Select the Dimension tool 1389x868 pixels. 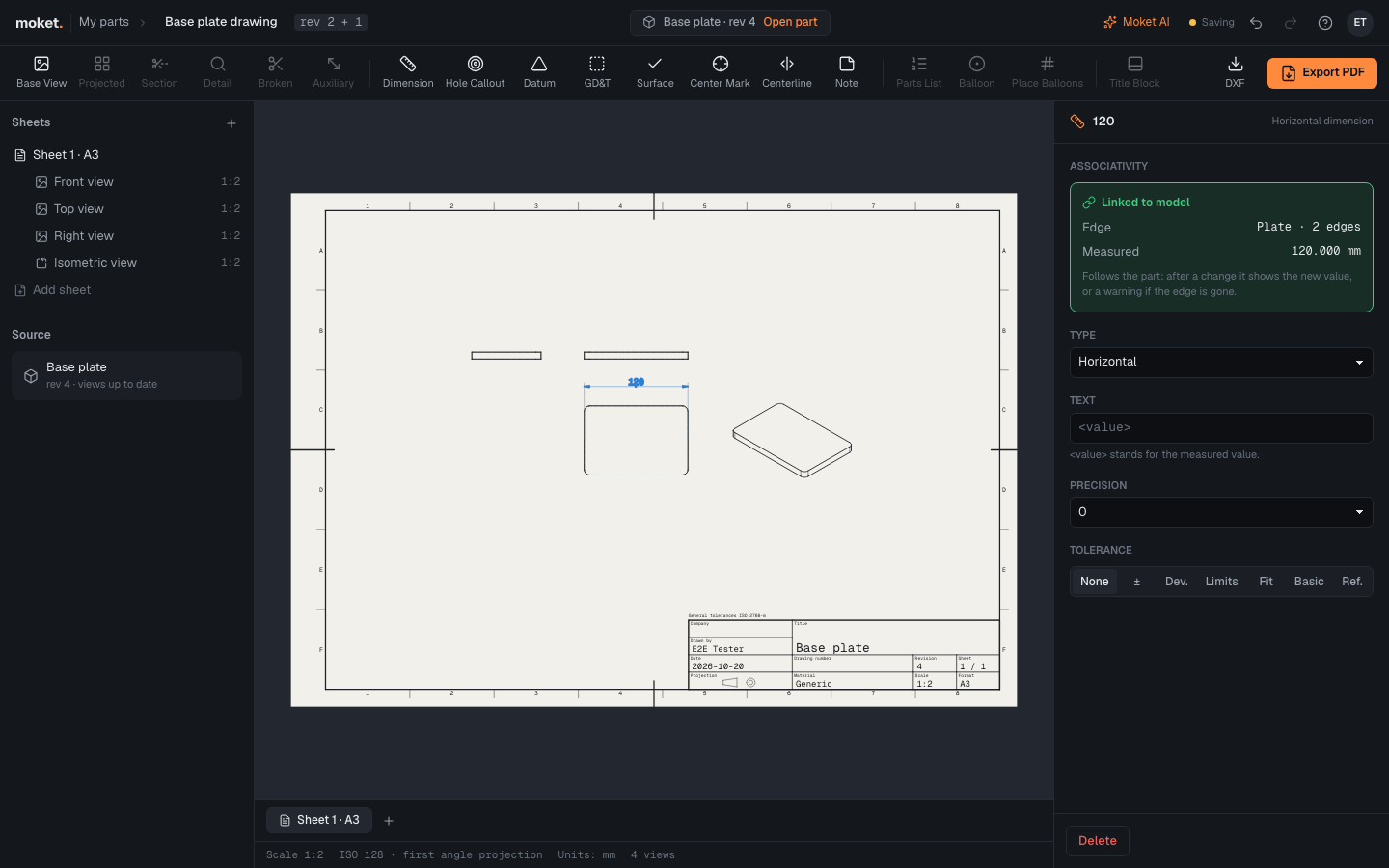[x=408, y=72]
